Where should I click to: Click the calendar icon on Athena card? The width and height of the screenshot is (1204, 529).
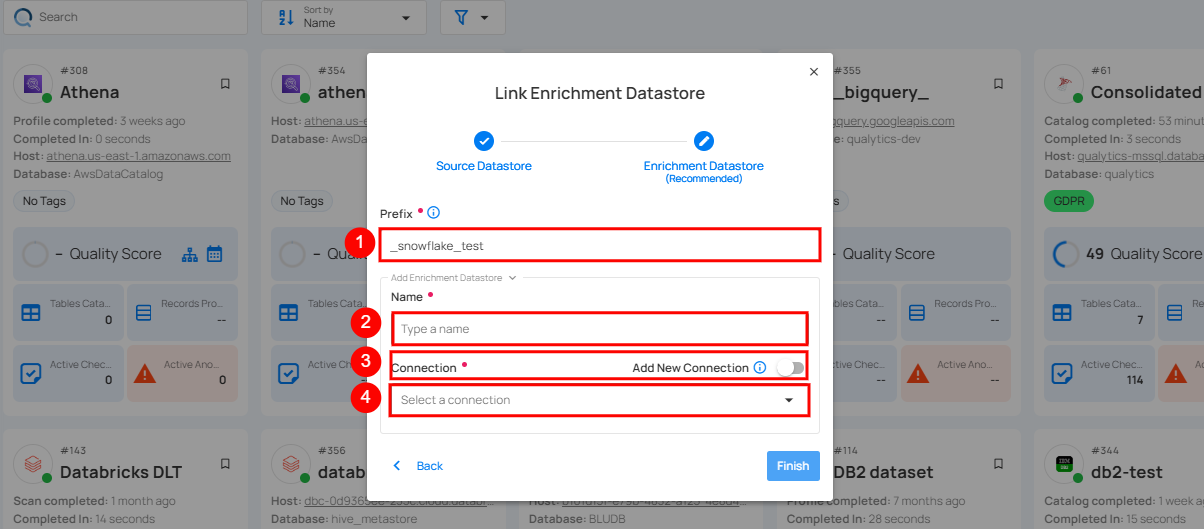coord(215,254)
